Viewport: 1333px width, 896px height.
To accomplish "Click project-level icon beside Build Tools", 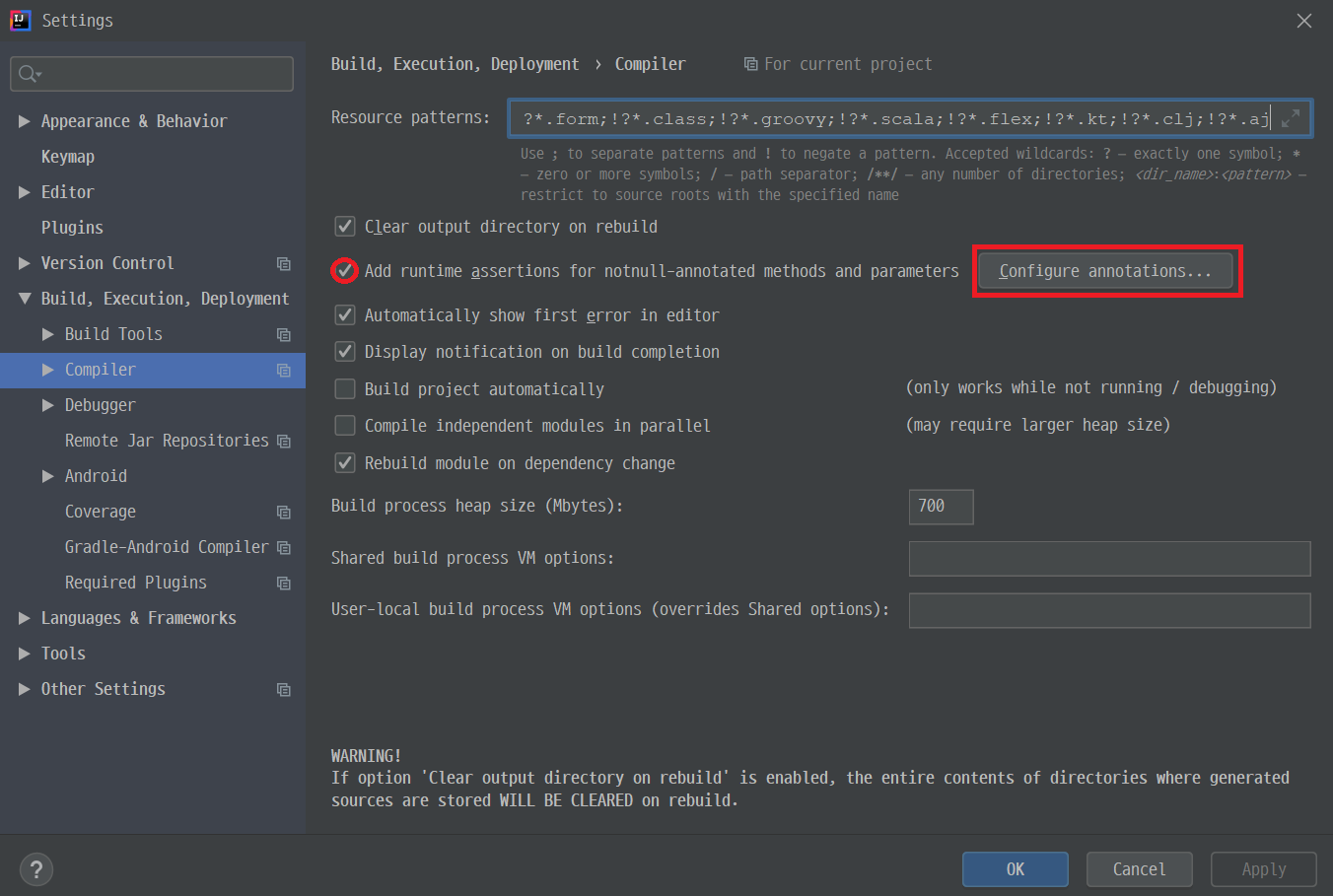I will (284, 334).
